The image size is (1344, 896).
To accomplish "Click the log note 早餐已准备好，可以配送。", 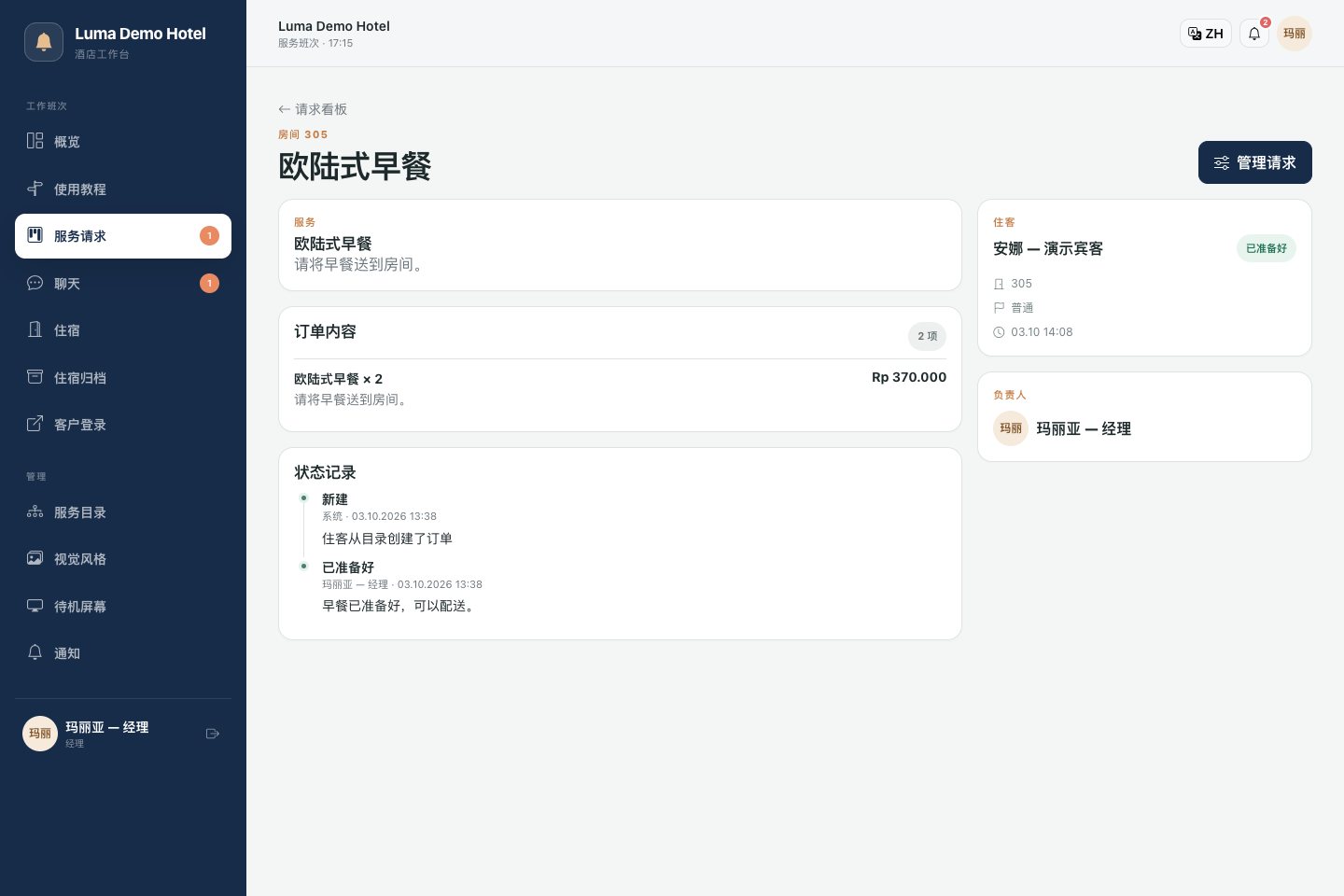I will [400, 606].
